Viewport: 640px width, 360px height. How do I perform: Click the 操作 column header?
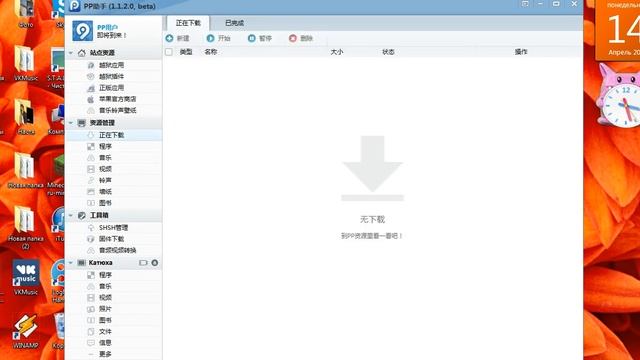click(x=521, y=52)
